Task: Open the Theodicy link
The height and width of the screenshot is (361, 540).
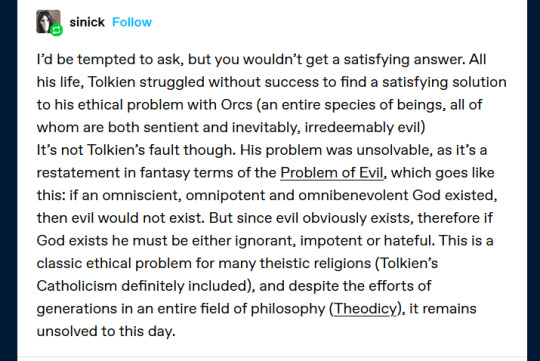Action: [365, 308]
